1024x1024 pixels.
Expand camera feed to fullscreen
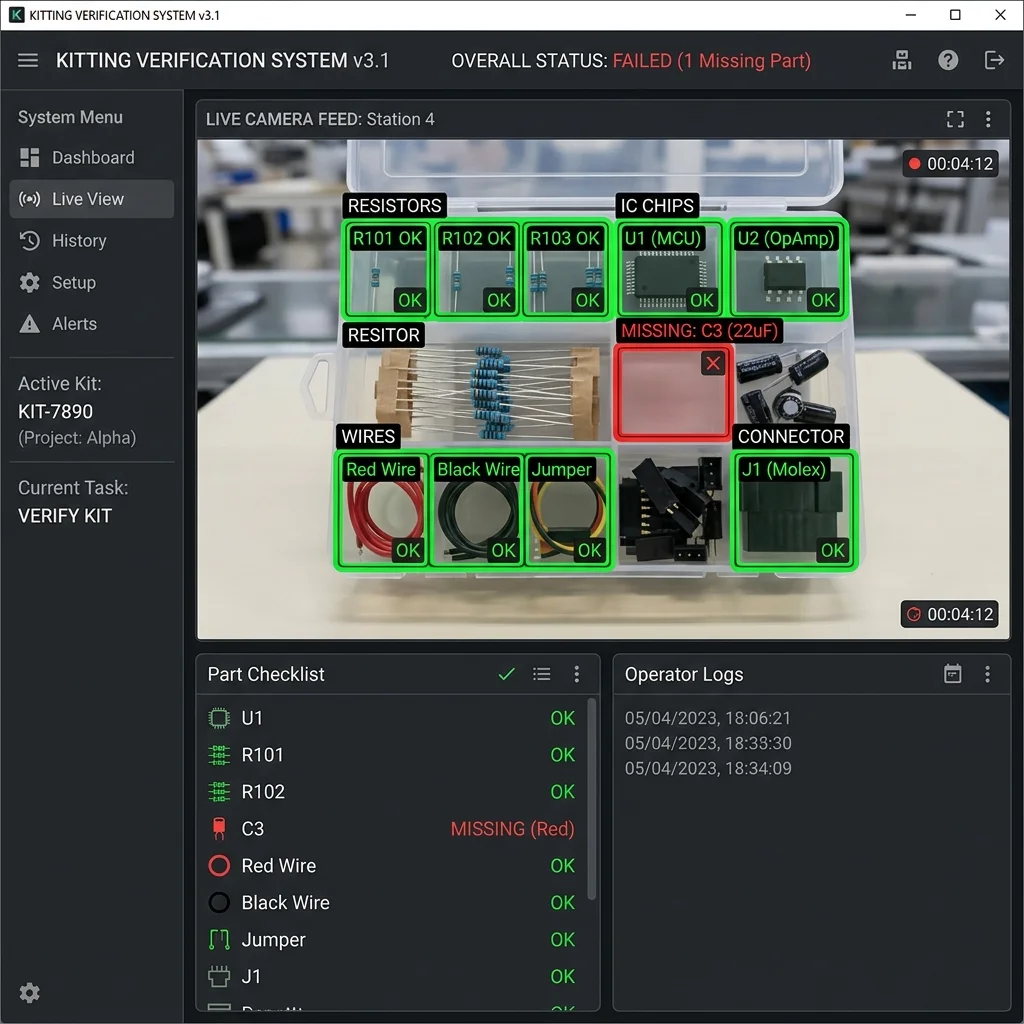click(x=955, y=119)
